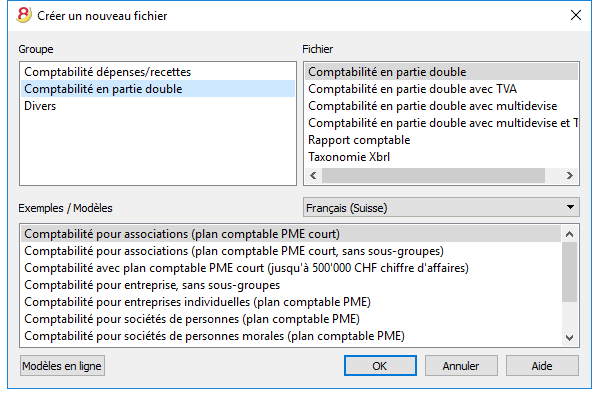Click the Modèles en ligne button
This screenshot has height=396, width=599.
click(62, 366)
